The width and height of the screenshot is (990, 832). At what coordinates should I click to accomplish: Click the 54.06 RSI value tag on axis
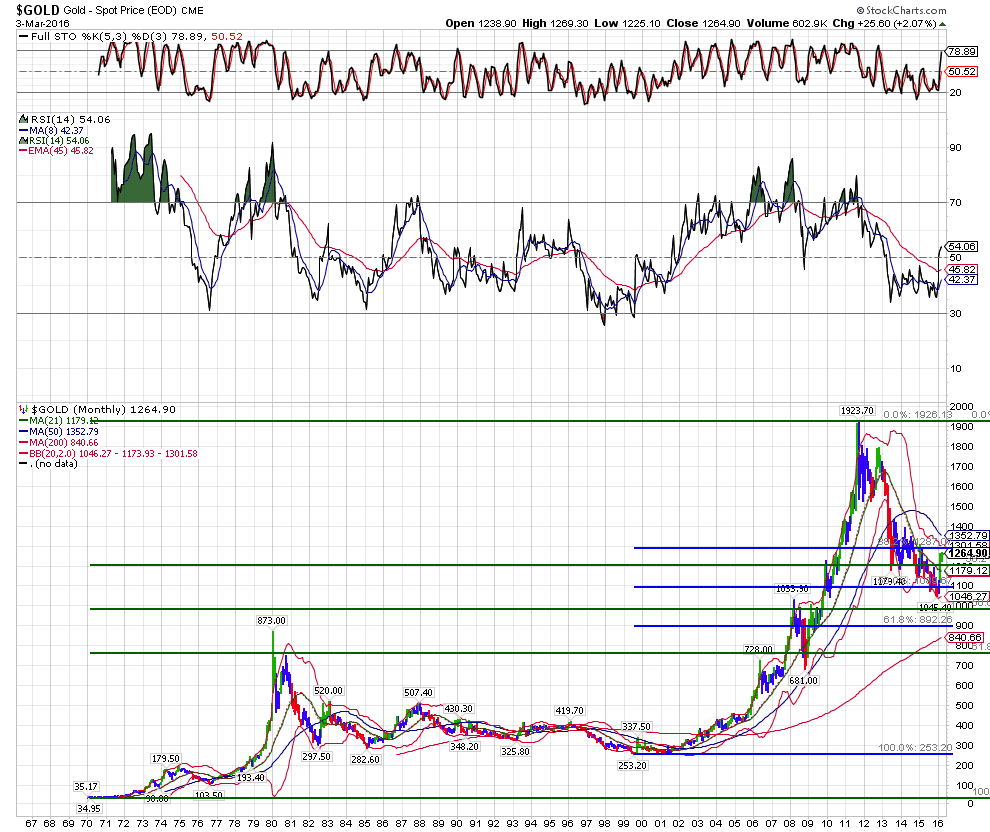point(962,246)
